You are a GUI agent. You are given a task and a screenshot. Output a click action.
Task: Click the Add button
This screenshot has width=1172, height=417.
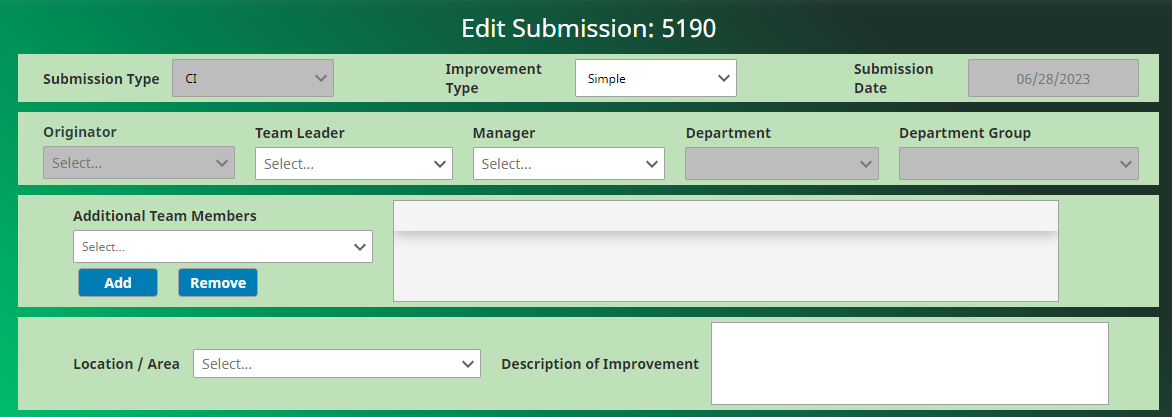[118, 282]
